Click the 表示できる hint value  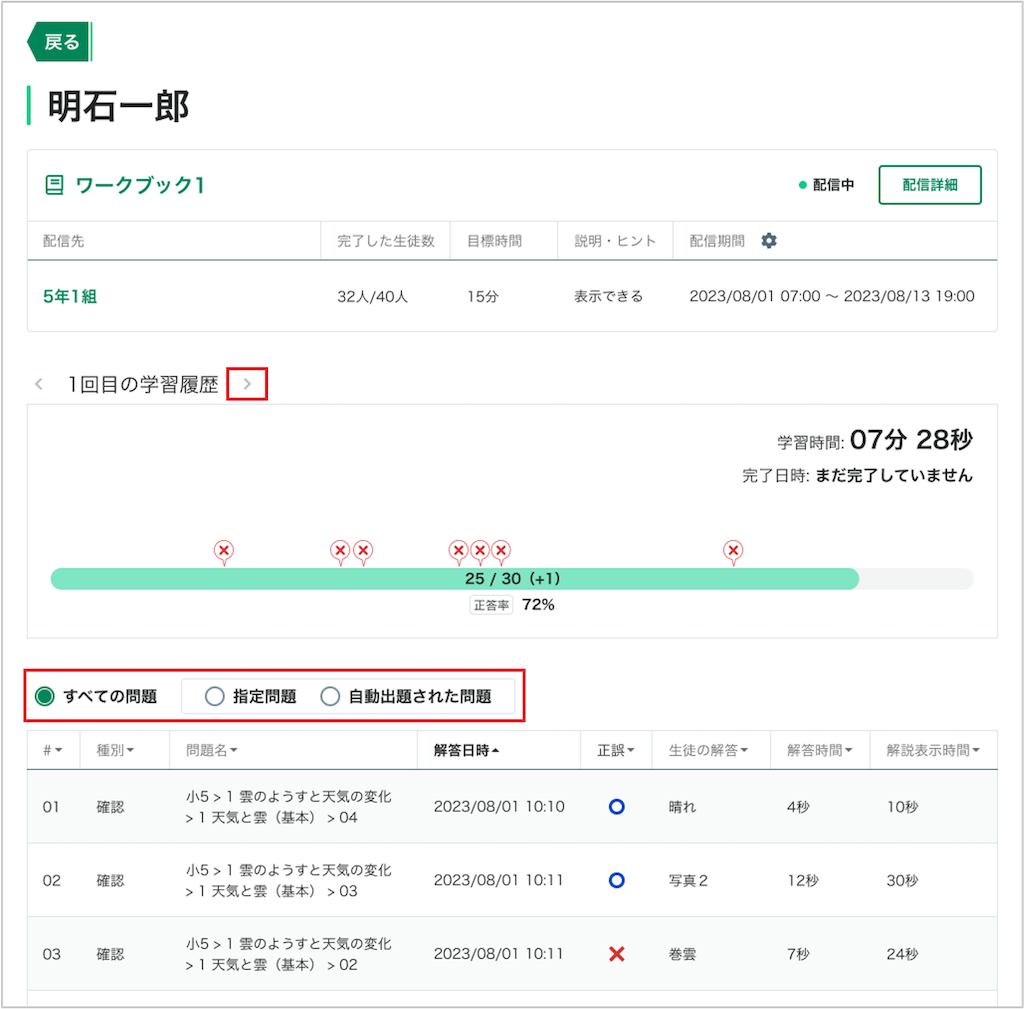(608, 296)
